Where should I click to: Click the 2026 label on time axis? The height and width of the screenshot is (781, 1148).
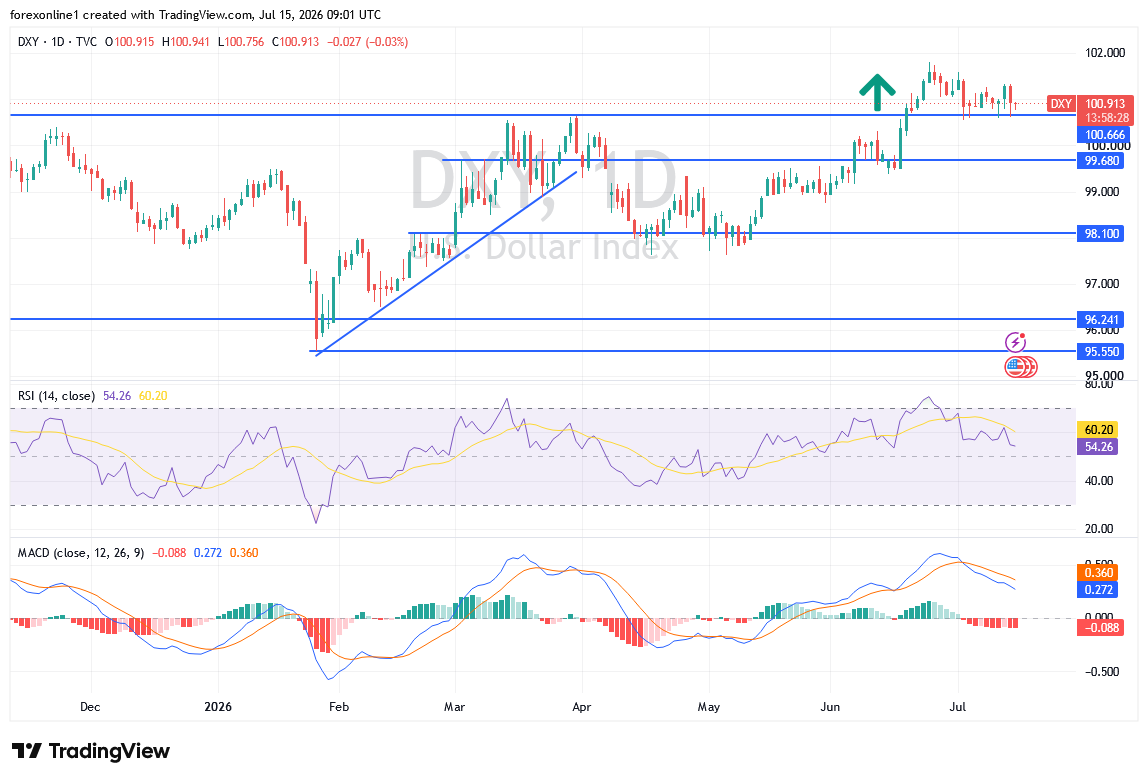(217, 707)
